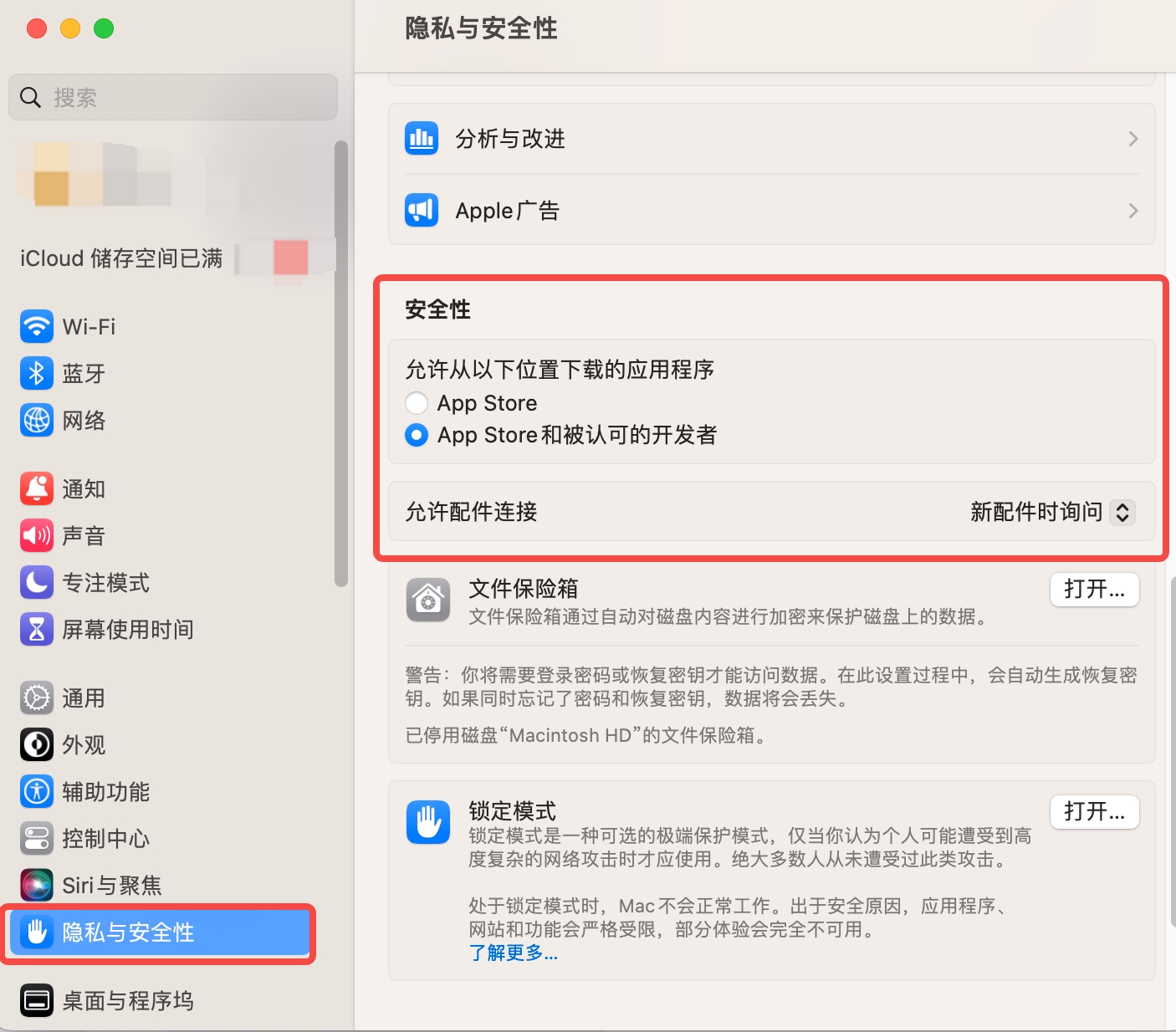1176x1032 pixels.
Task: Click the sidebar vertical scrollbar
Action: point(340,364)
